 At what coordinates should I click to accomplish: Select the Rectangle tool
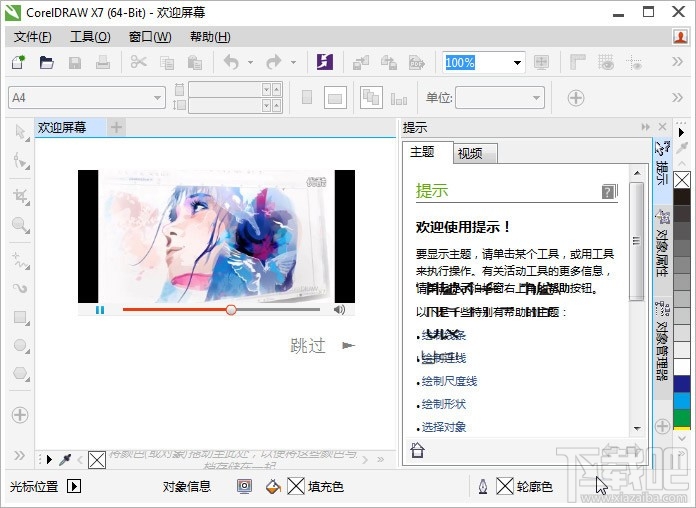[20, 318]
